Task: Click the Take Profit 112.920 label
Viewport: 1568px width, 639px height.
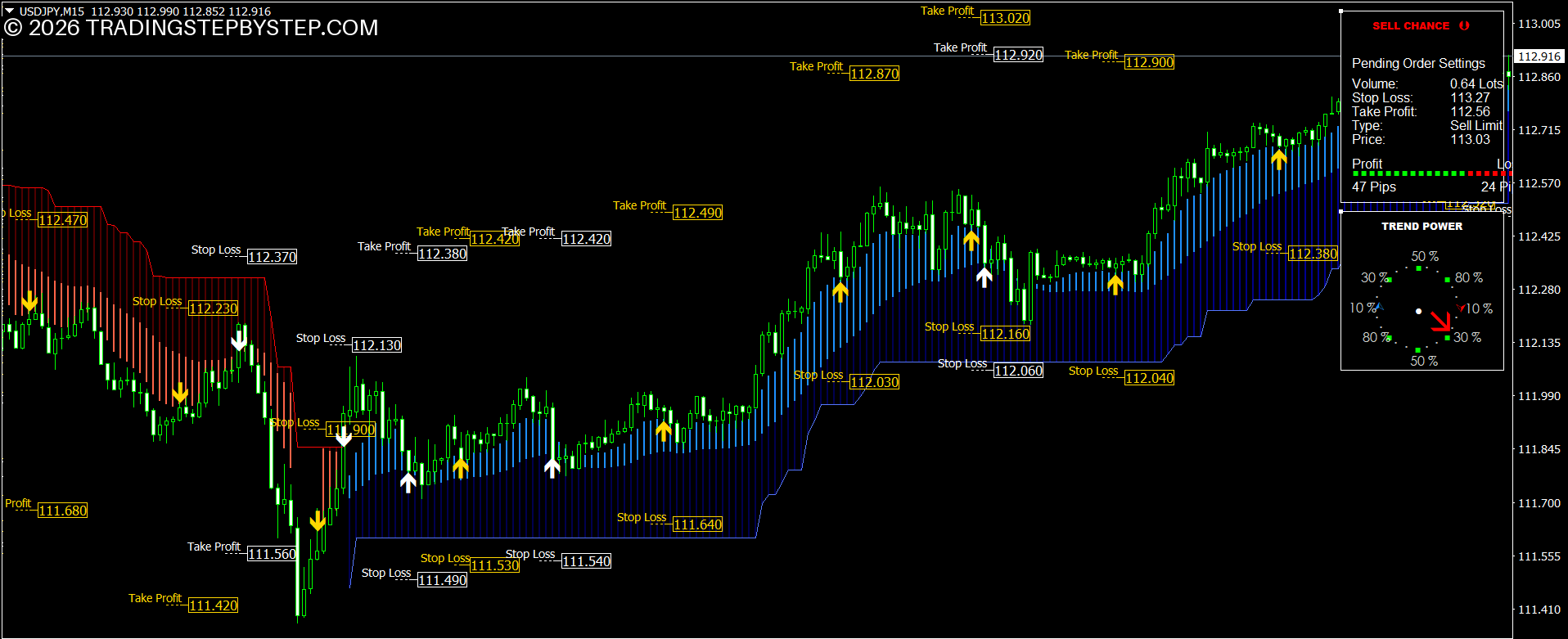Action: pyautogui.click(x=989, y=52)
